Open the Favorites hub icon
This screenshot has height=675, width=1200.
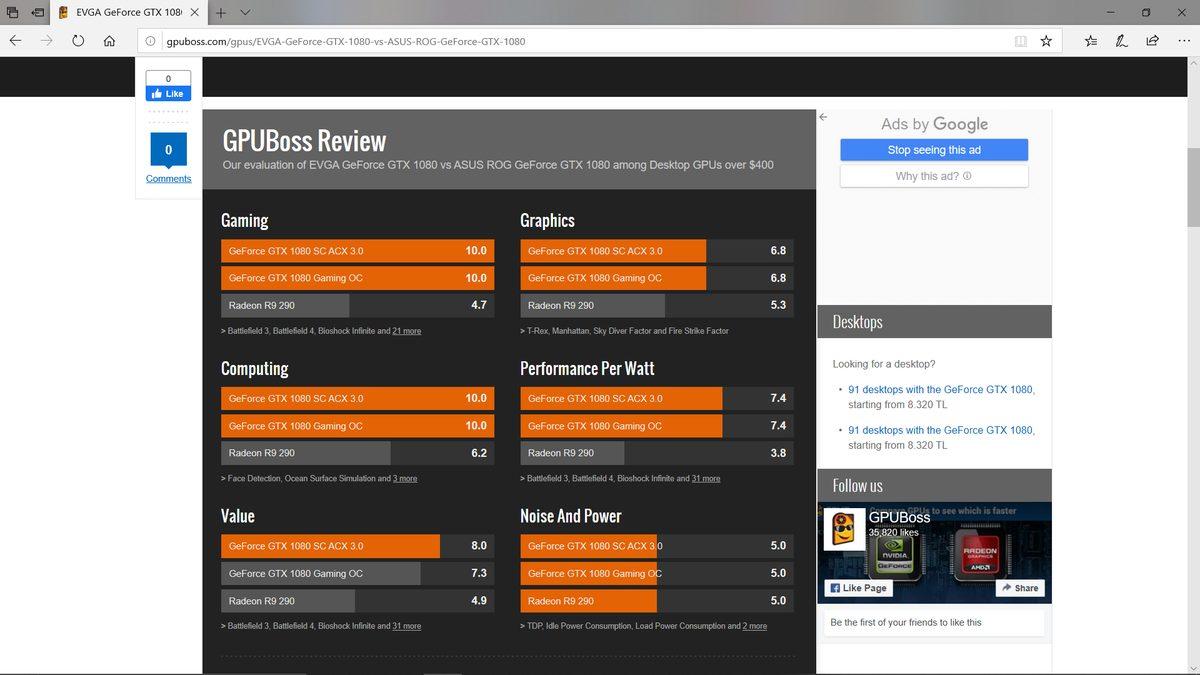coord(1091,41)
